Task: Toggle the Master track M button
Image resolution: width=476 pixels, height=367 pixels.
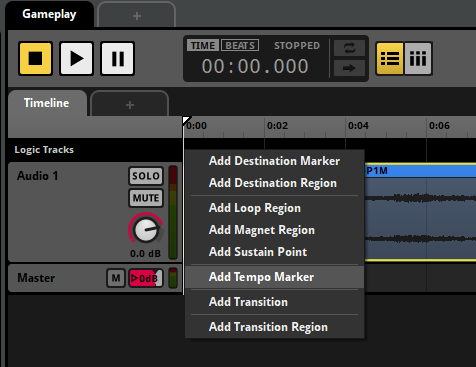Action: 116,278
